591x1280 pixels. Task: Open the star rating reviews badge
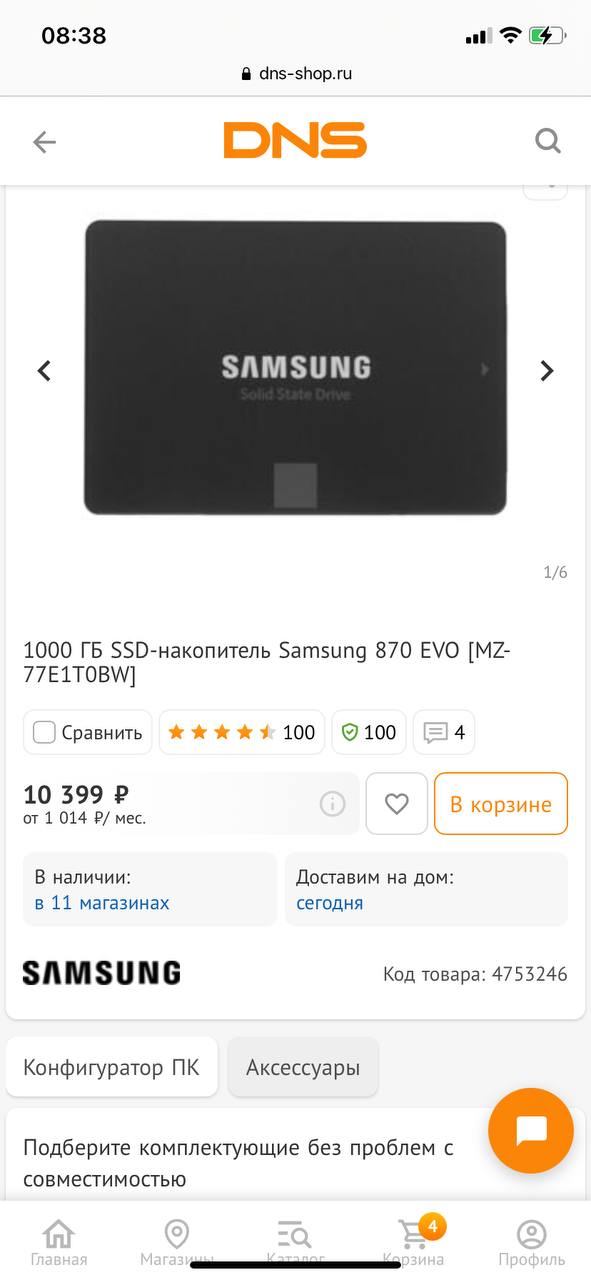point(241,732)
